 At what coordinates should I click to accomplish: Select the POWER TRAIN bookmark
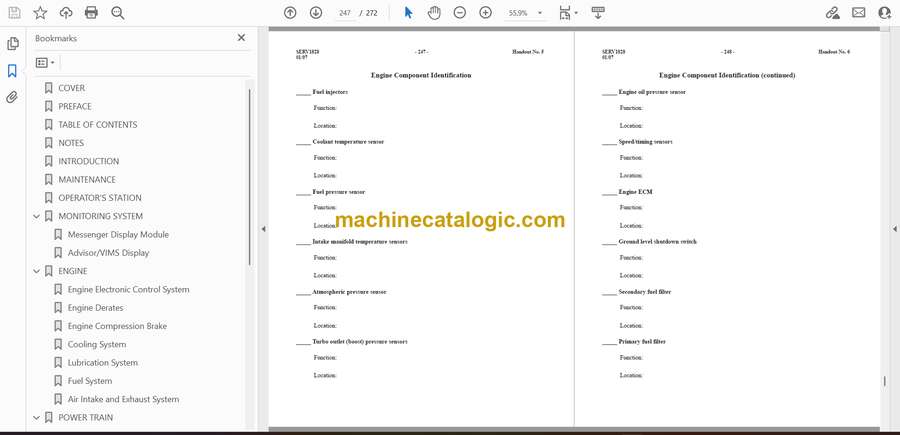click(86, 417)
